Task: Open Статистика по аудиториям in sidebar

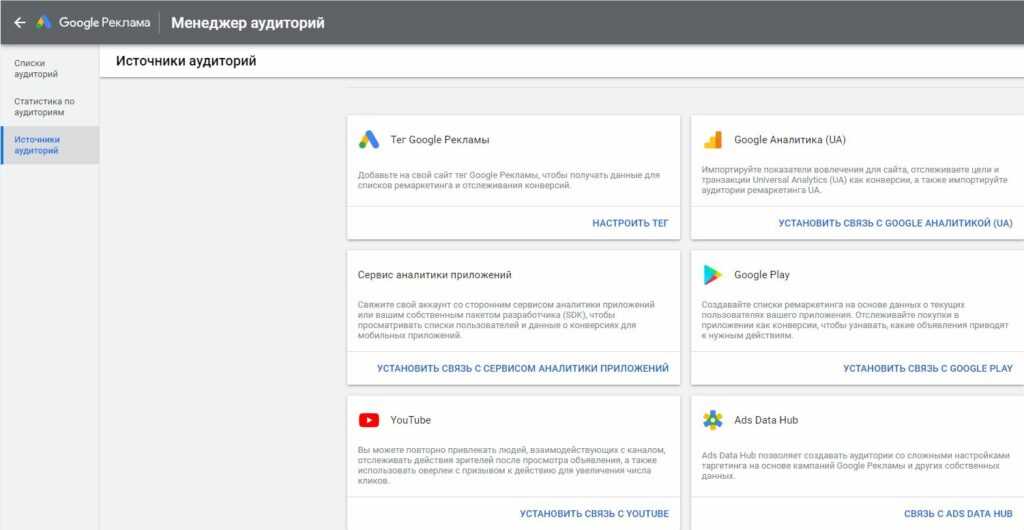Action: pyautogui.click(x=44, y=107)
